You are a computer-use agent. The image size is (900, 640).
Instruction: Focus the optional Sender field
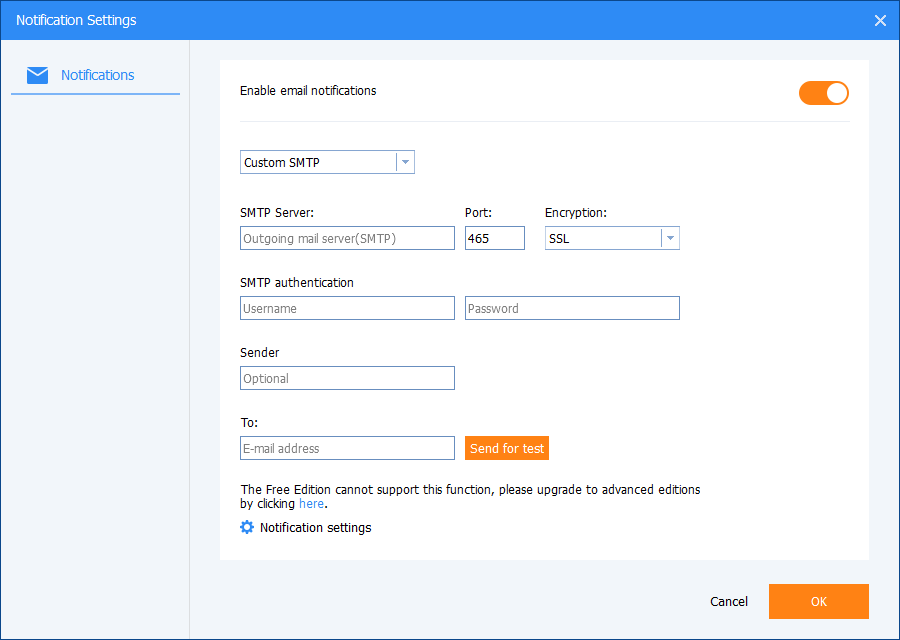[x=347, y=378]
